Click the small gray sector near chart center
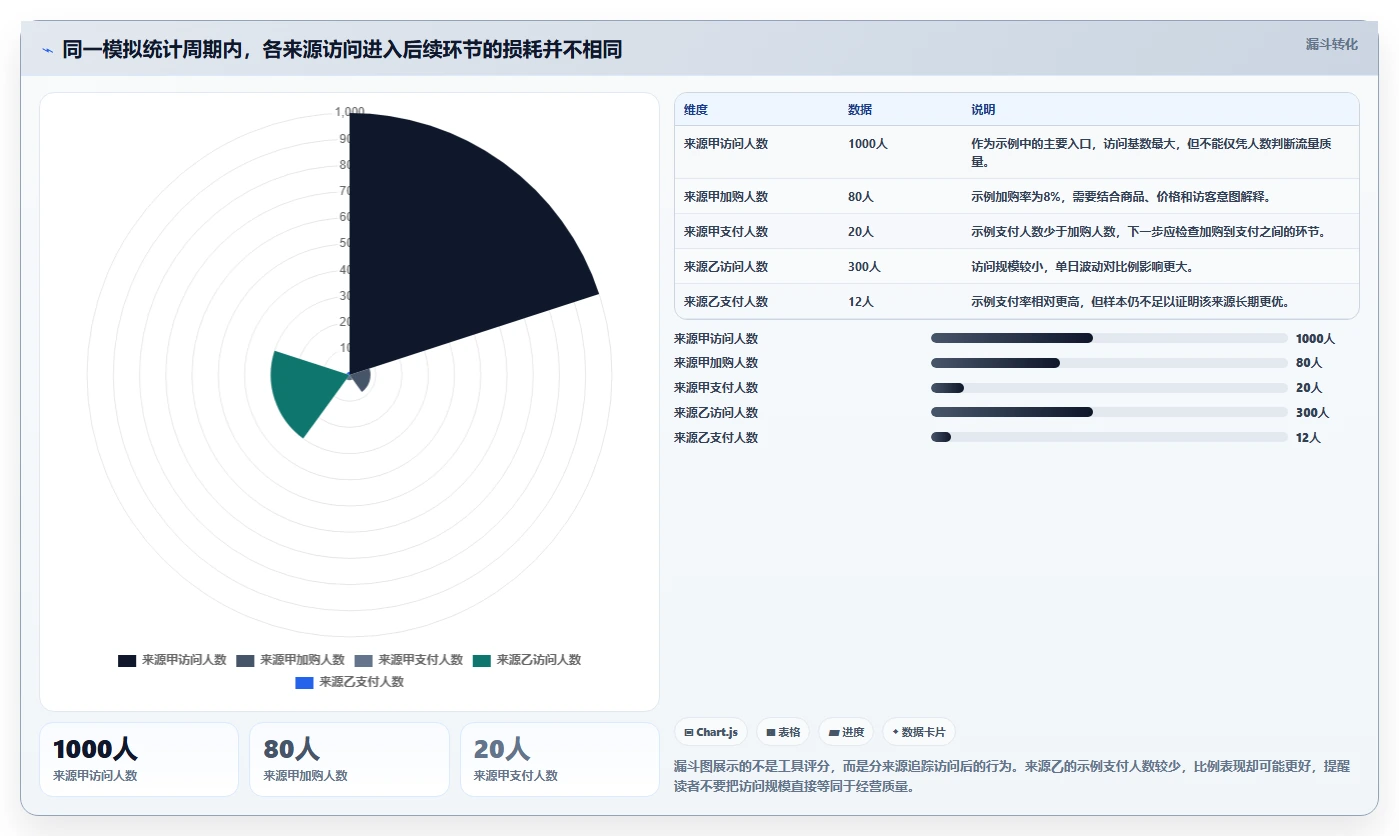The image size is (1399, 836). (x=361, y=380)
